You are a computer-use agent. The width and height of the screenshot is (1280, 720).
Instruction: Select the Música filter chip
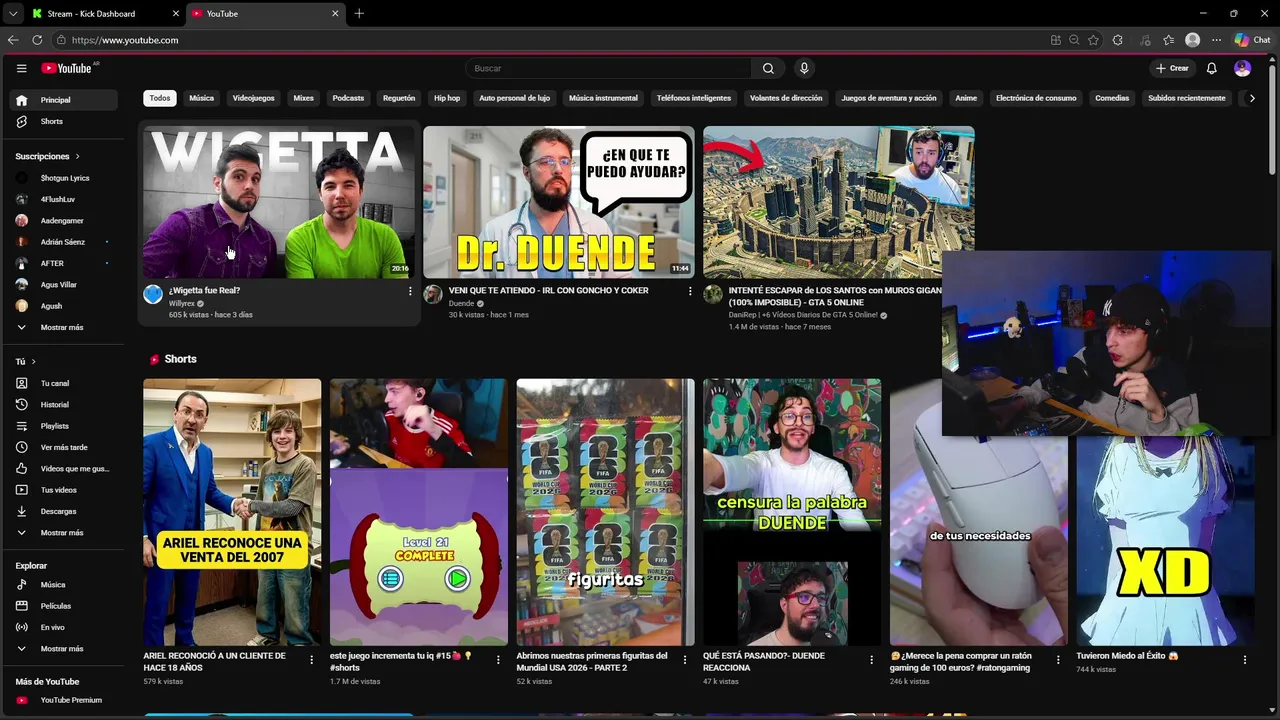(202, 98)
